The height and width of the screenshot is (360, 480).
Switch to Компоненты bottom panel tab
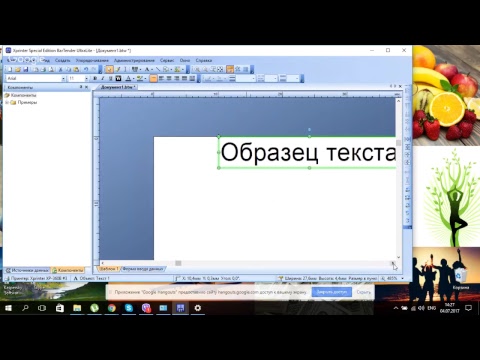coord(68,270)
